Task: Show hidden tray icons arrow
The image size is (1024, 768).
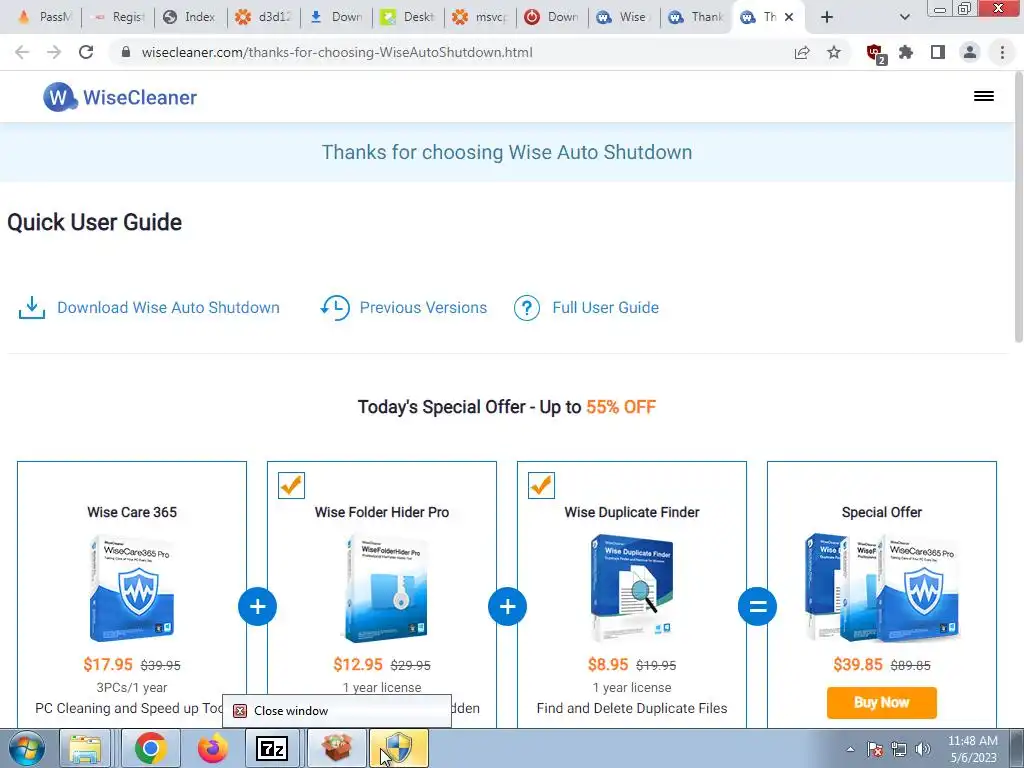Action: click(850, 749)
